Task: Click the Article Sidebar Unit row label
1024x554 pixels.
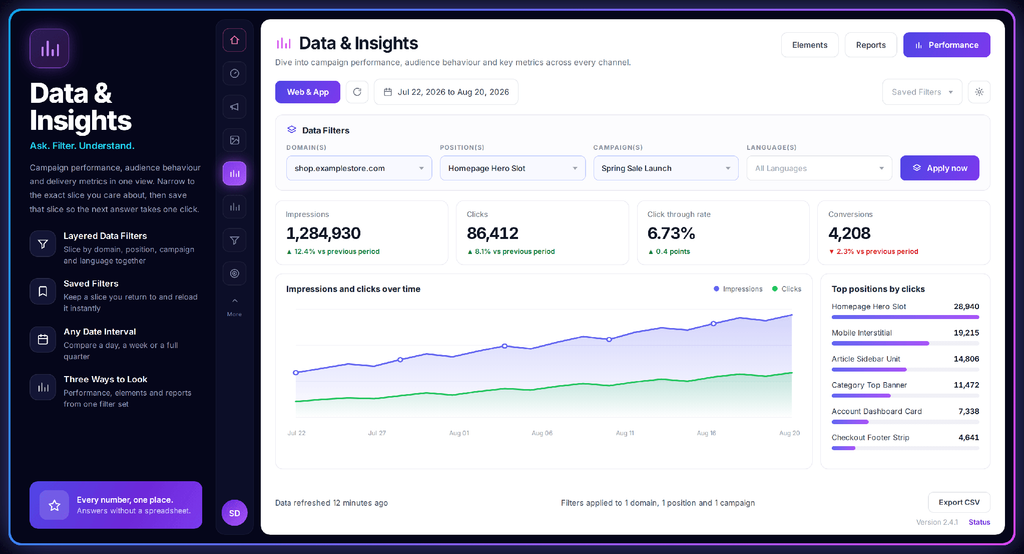Action: [x=865, y=359]
